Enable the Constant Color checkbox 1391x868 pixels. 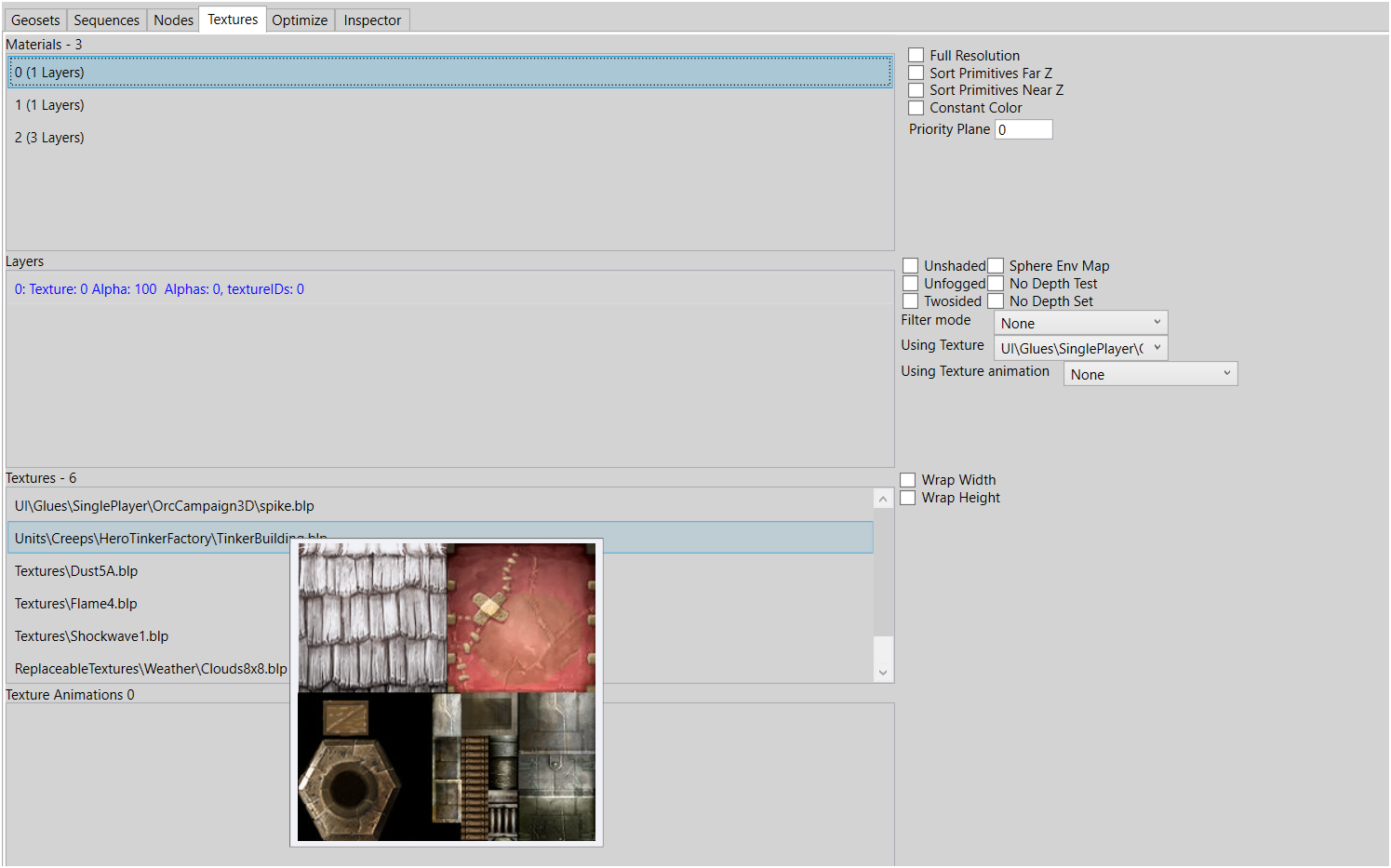[916, 108]
